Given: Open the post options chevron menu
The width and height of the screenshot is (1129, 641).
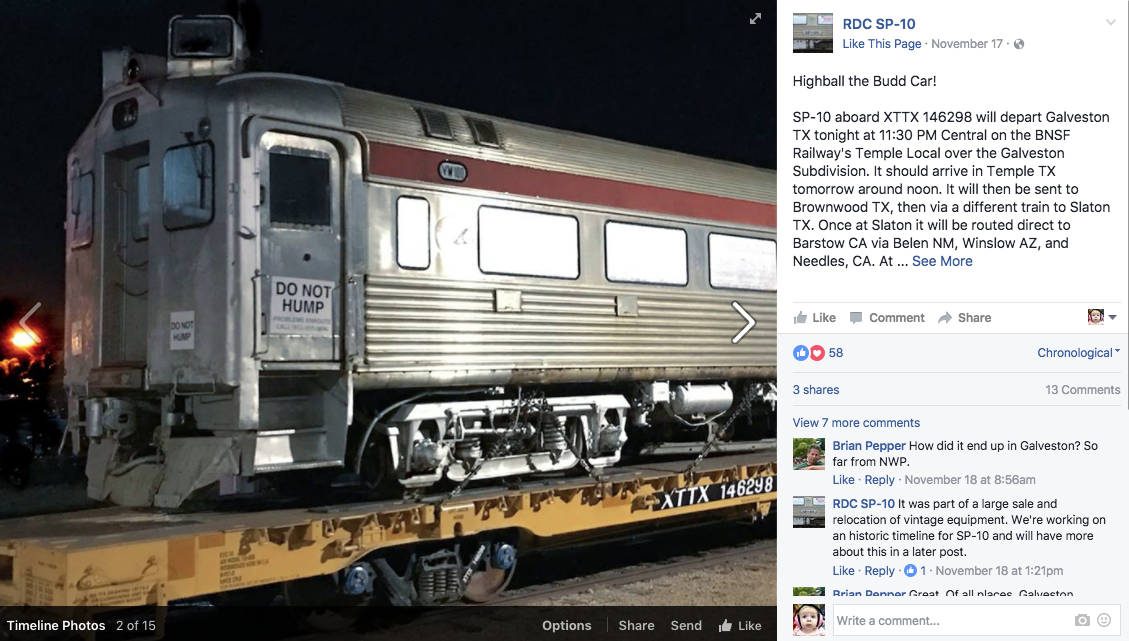Looking at the screenshot, I should tap(1110, 23).
